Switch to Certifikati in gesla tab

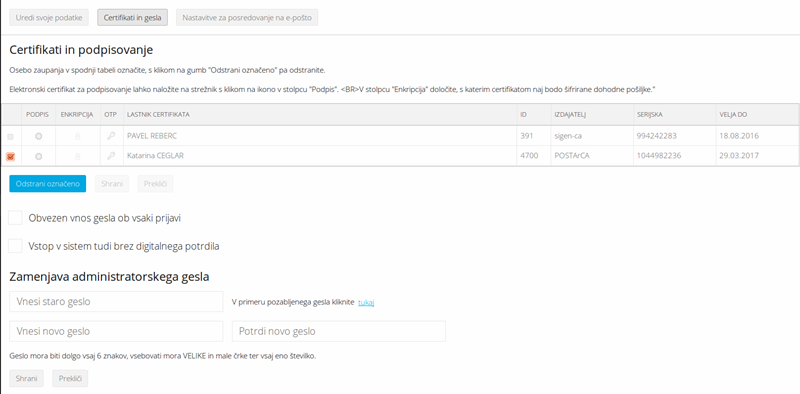pos(133,17)
